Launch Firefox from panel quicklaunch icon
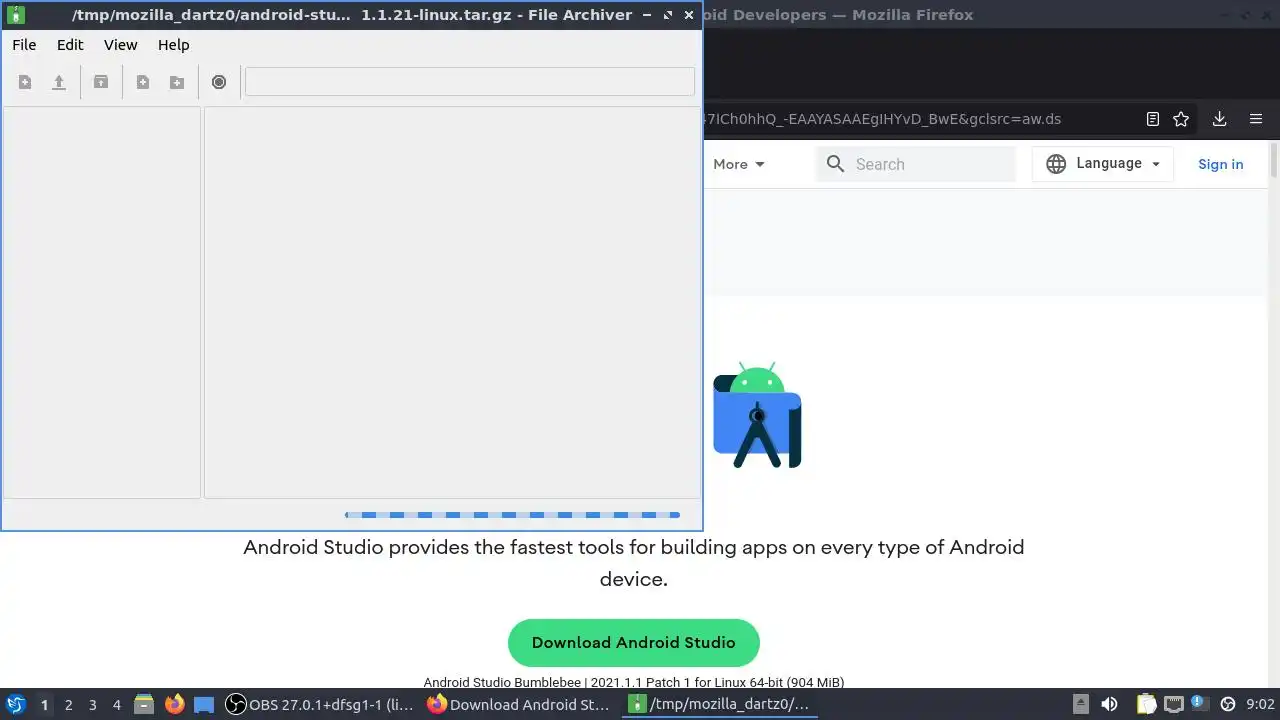 click(175, 704)
